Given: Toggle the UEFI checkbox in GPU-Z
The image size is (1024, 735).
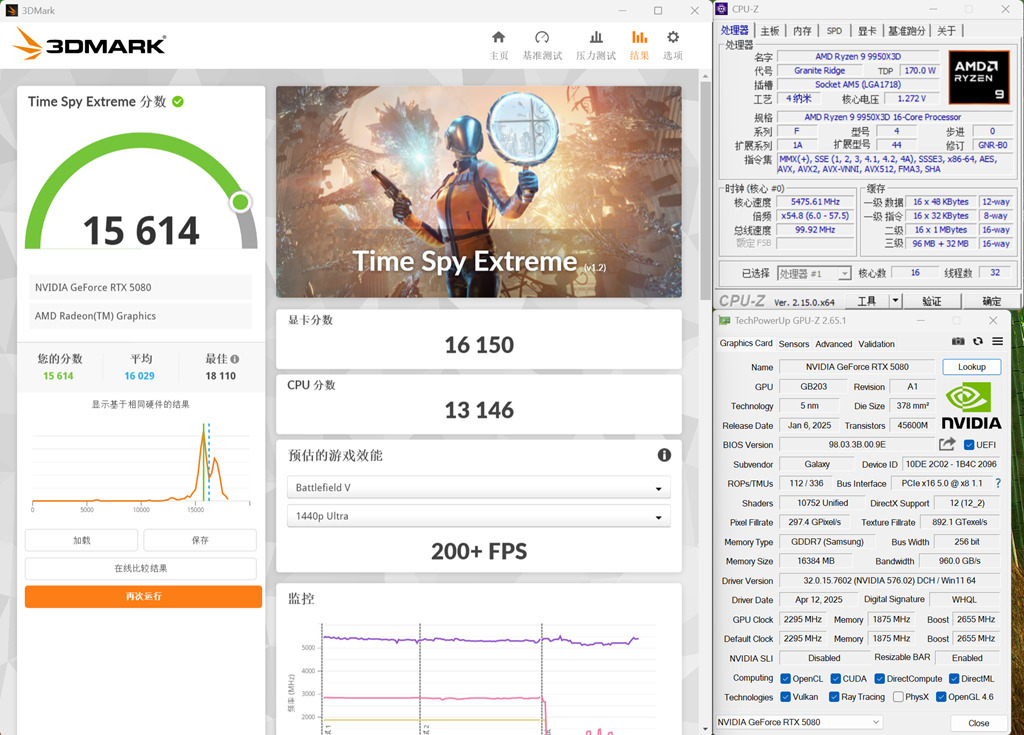Looking at the screenshot, I should tap(969, 445).
